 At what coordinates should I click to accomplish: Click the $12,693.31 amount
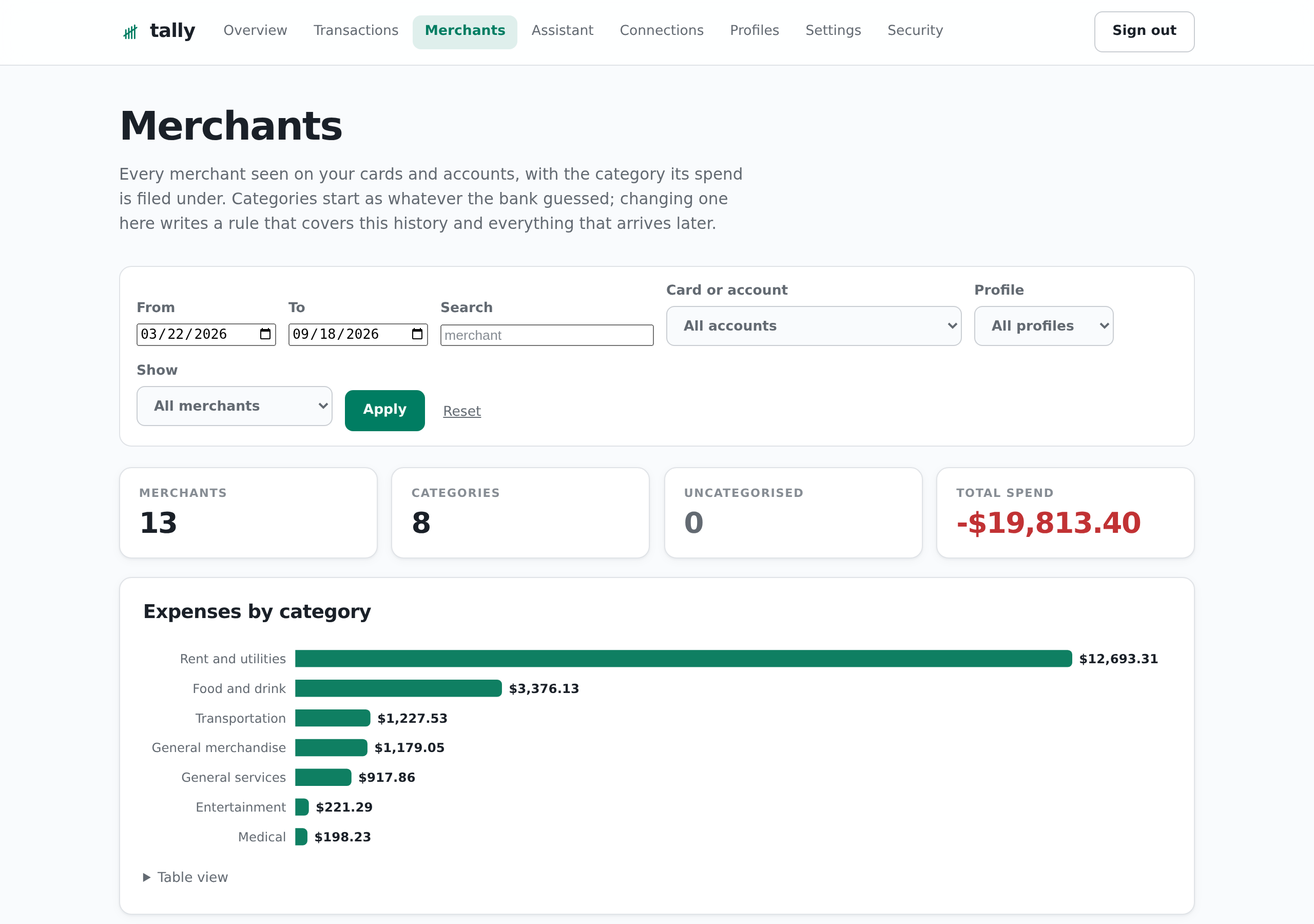click(1118, 659)
